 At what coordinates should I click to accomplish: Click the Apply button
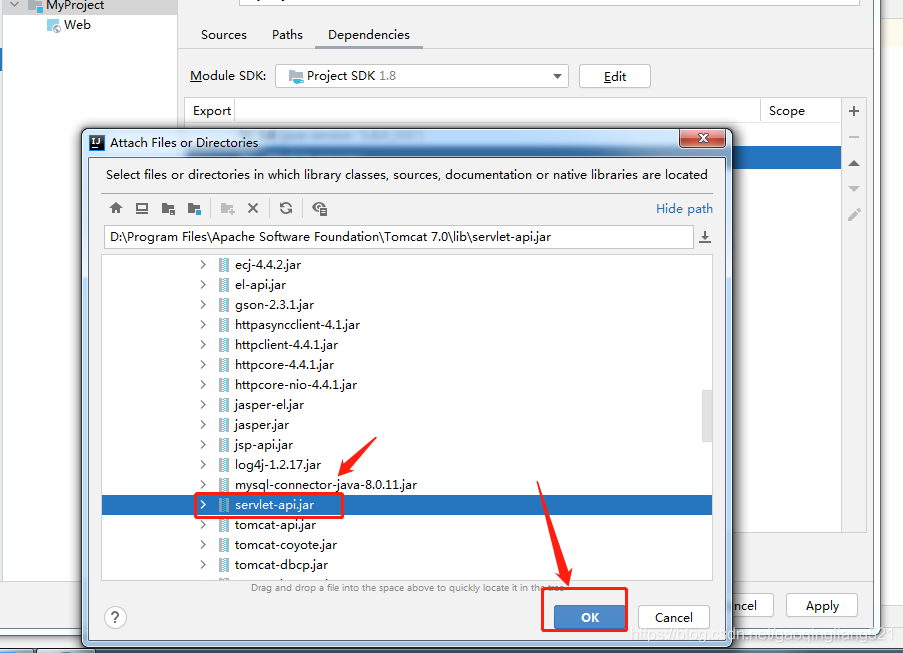pos(821,605)
